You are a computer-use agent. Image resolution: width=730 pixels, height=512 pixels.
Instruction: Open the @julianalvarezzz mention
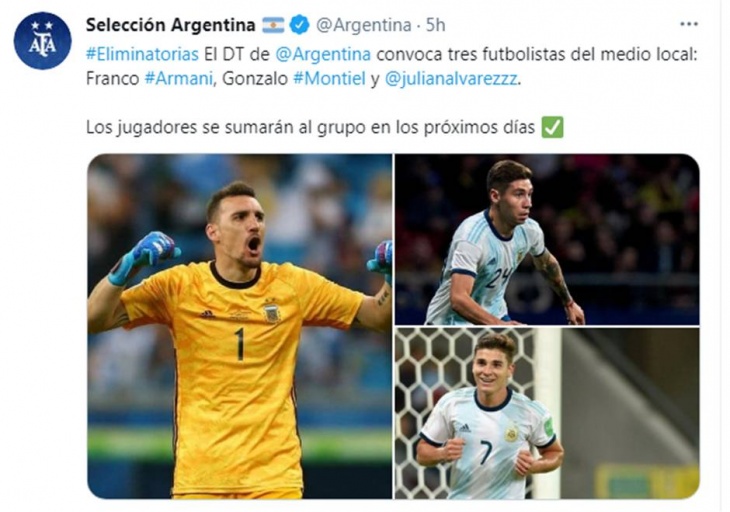click(x=451, y=79)
